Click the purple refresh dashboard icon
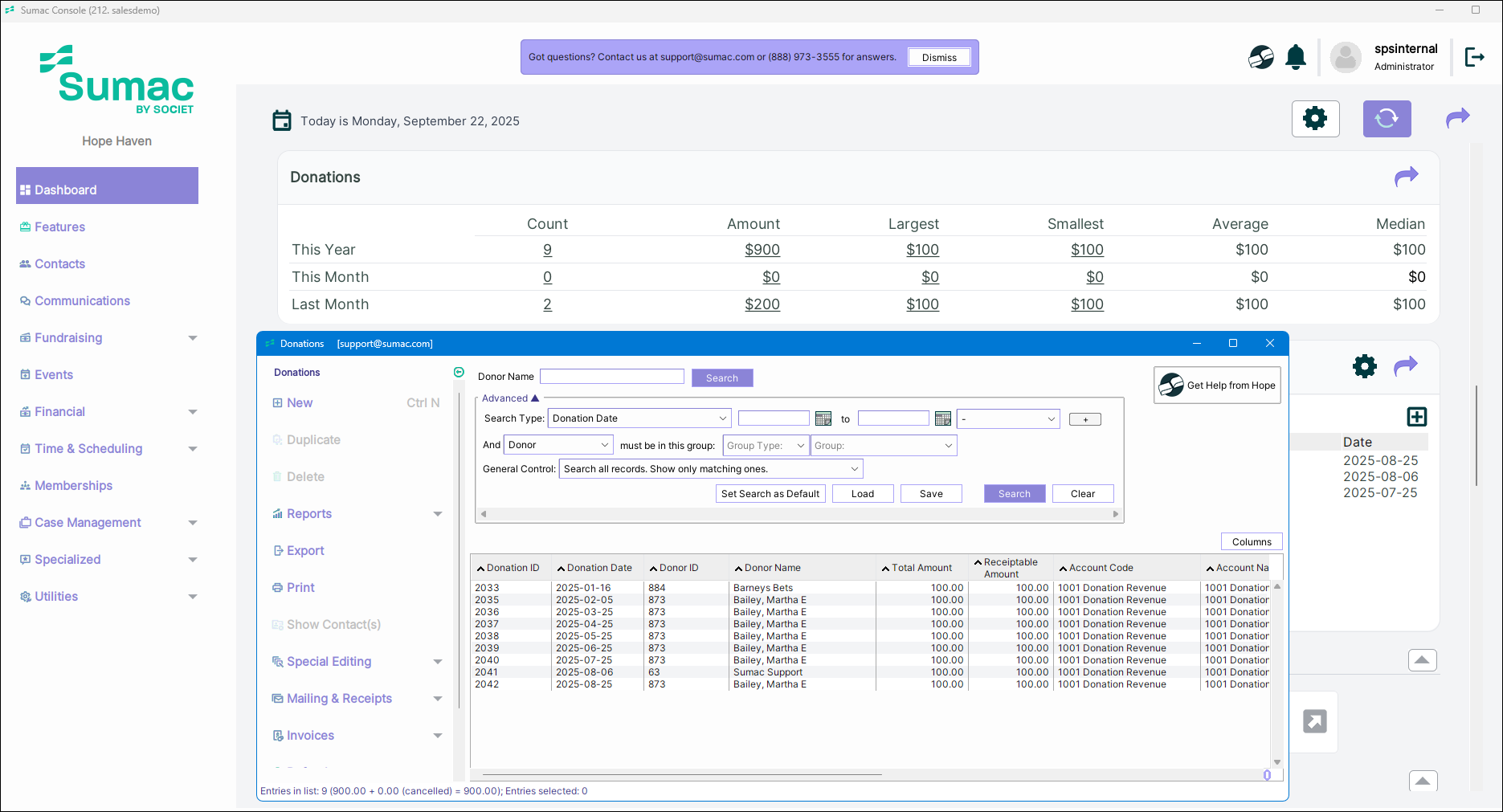Image resolution: width=1503 pixels, height=812 pixels. click(1387, 119)
